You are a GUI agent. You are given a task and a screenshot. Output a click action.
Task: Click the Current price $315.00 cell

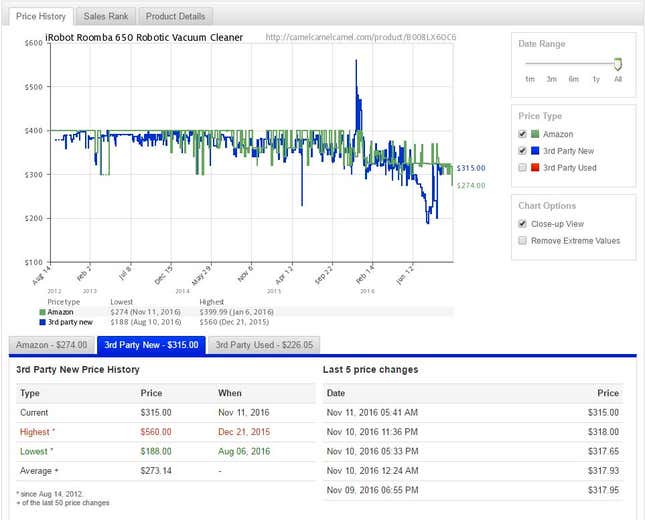(x=156, y=412)
